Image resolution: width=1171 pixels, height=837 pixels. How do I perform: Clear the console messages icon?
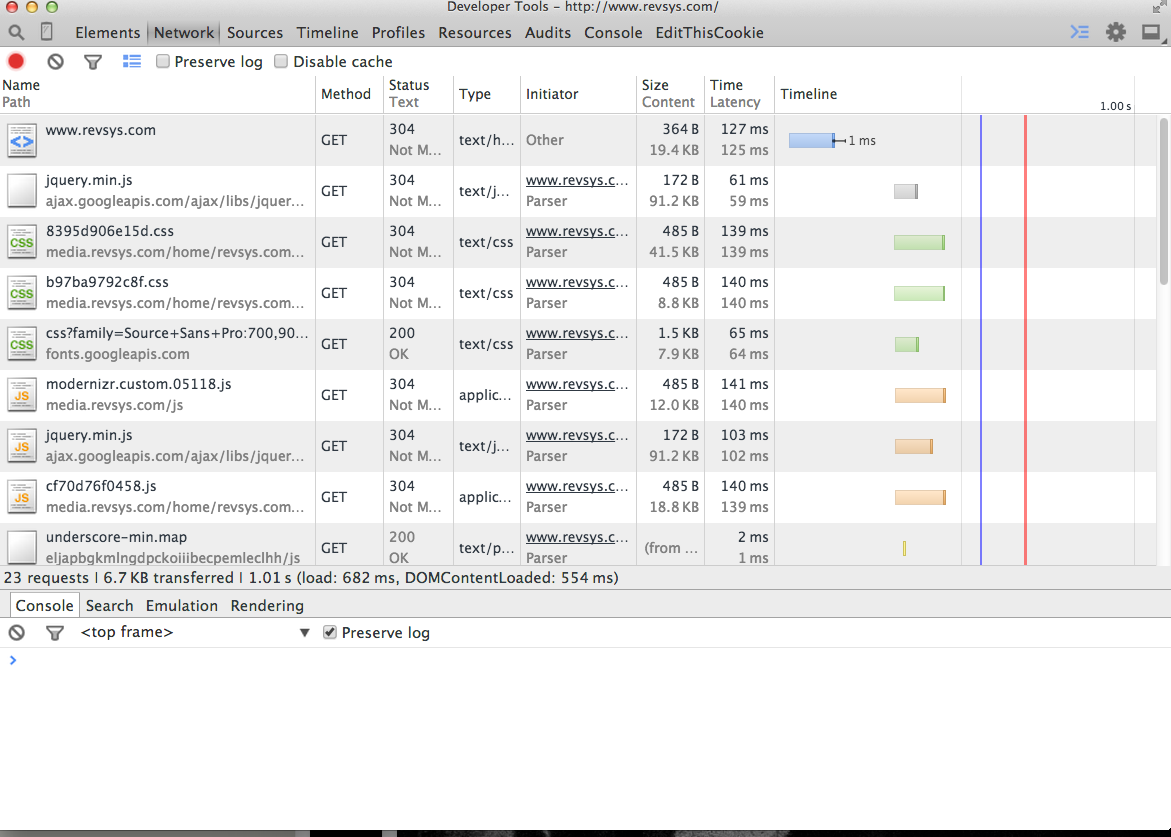tap(15, 632)
